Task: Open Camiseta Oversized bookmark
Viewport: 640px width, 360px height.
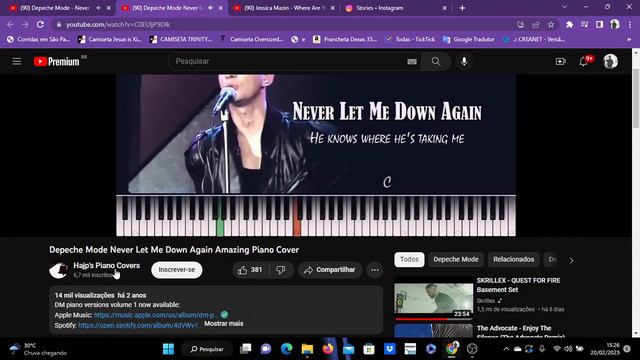Action: click(x=252, y=40)
